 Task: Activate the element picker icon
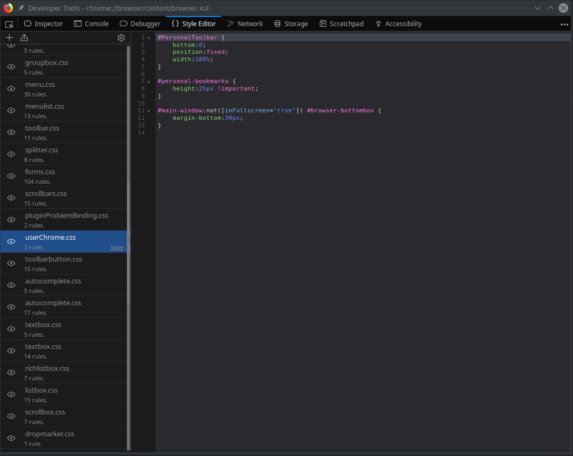(x=9, y=24)
